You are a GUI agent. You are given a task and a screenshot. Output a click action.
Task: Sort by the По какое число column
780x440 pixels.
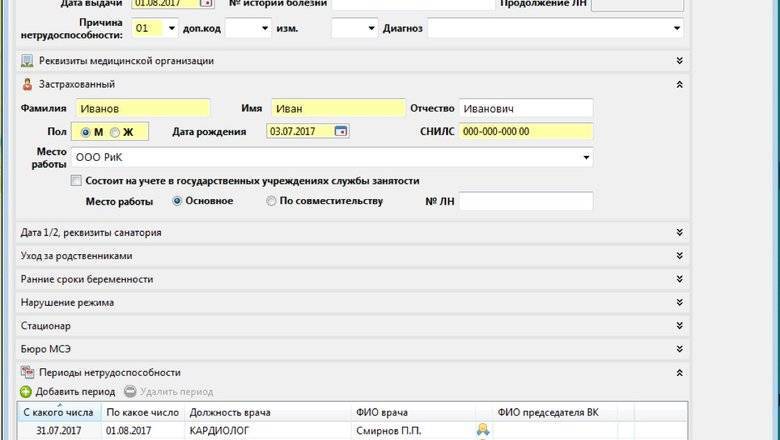143,412
